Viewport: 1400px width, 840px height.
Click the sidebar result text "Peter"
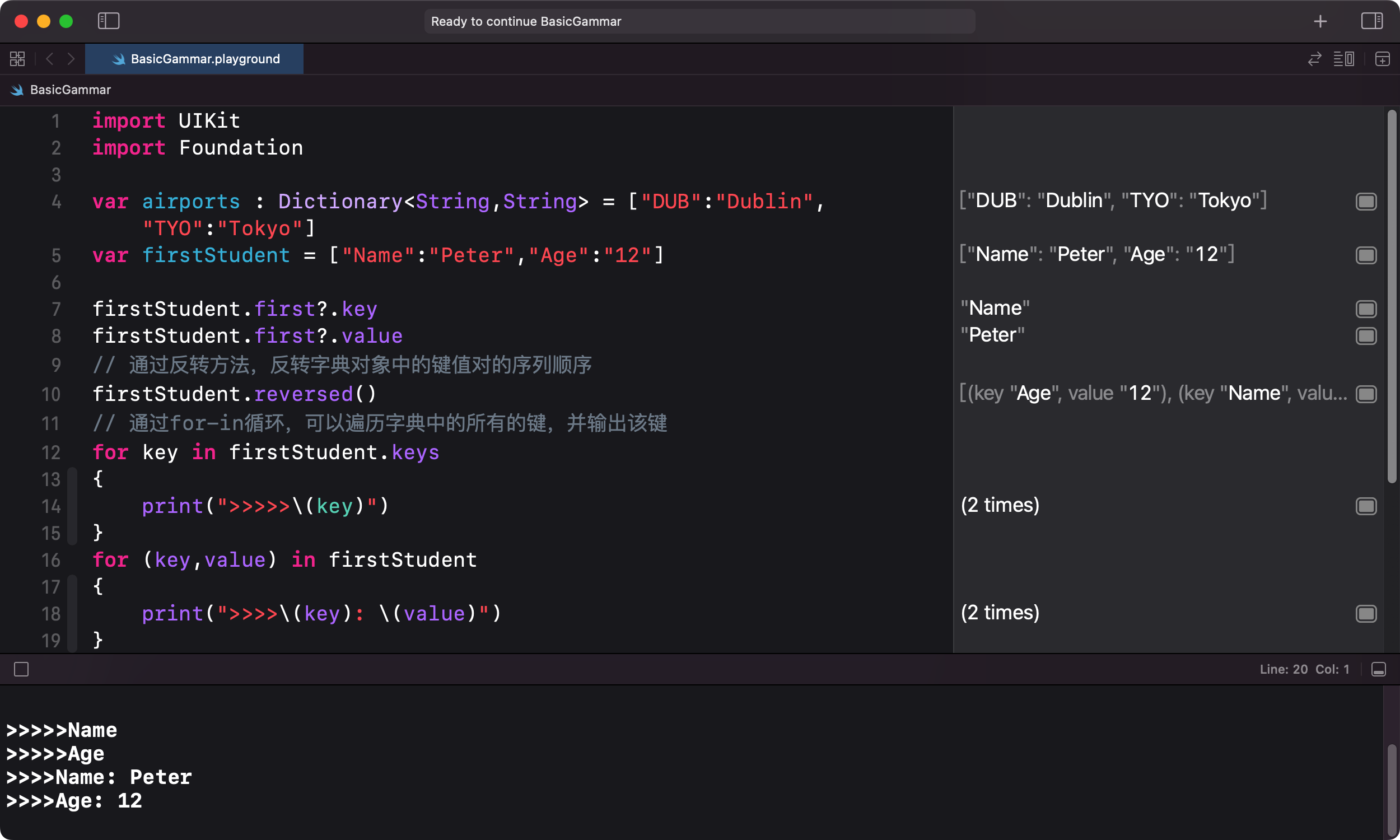pos(992,335)
